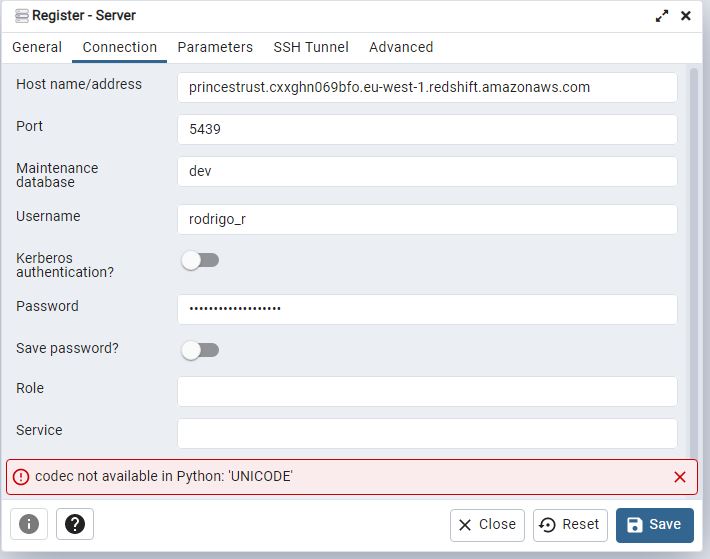Click the Close button in the footer
The height and width of the screenshot is (559, 710).
[487, 524]
